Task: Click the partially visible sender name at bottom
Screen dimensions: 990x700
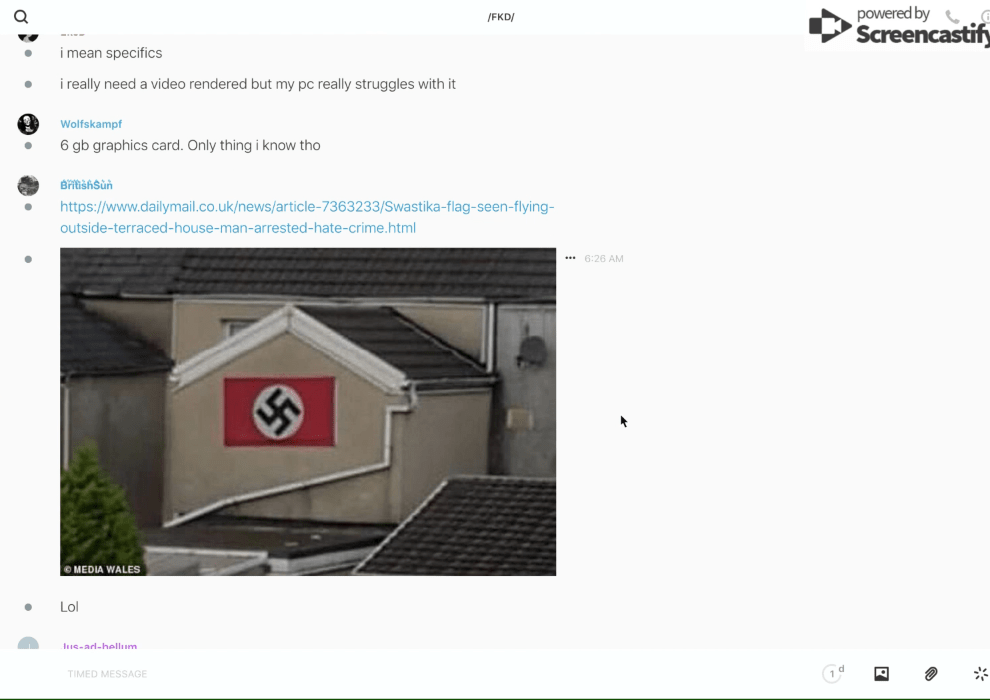Action: [x=99, y=646]
